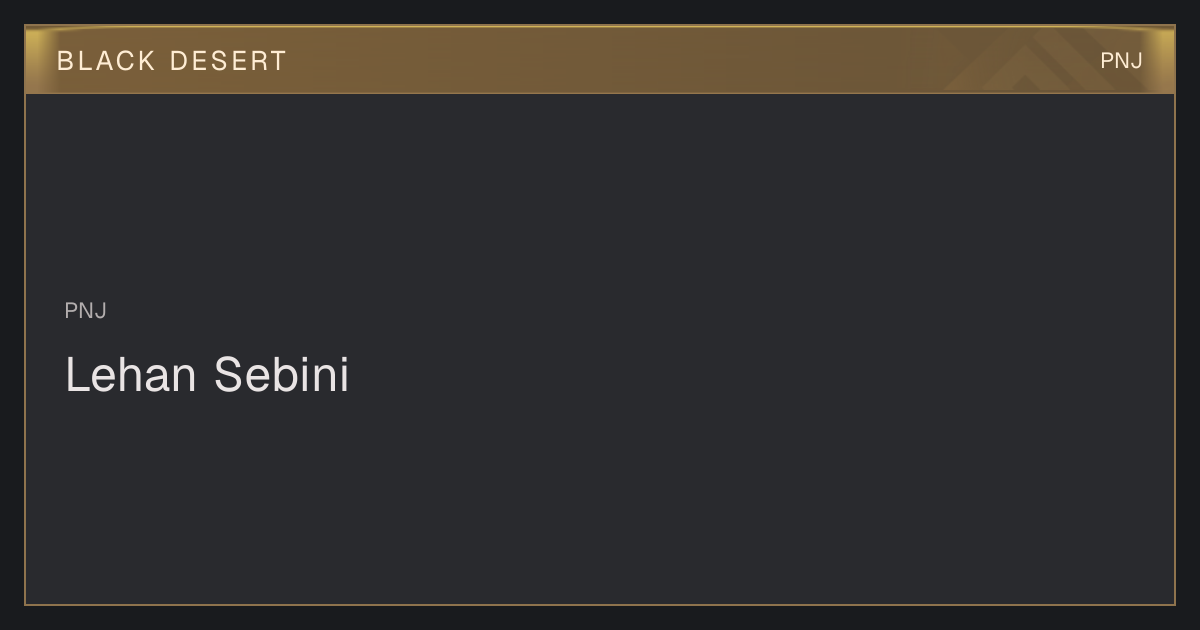Click the word DESERT in header
The height and width of the screenshot is (630, 1200).
point(228,61)
